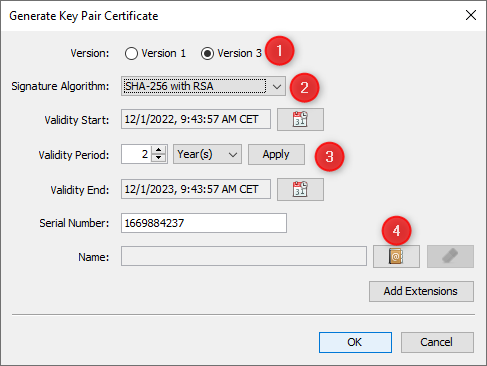Click the Apply button
Screen dimensions: 487x366
276,154
